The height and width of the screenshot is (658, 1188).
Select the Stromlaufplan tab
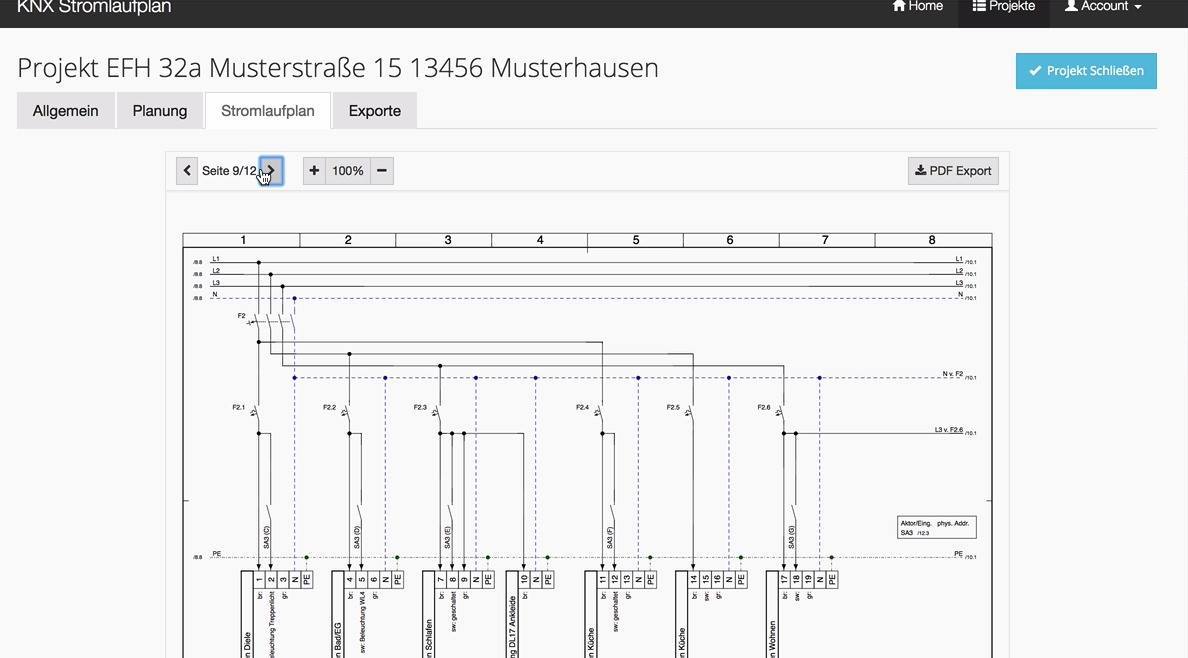click(267, 111)
